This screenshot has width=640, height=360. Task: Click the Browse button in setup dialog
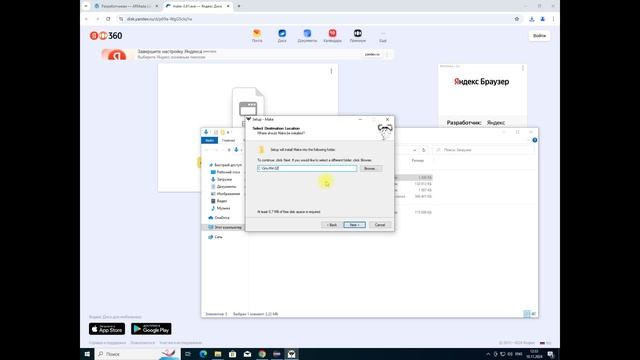tap(371, 168)
